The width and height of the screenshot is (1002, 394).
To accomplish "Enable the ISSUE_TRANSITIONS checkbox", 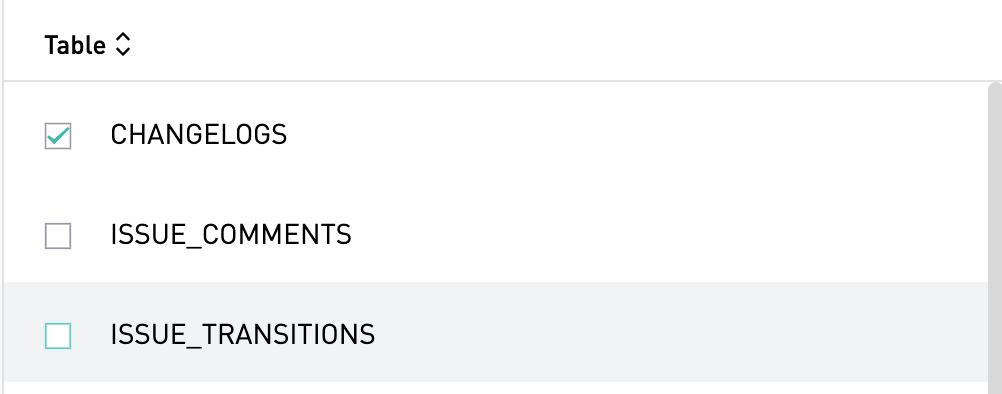I will tap(58, 336).
